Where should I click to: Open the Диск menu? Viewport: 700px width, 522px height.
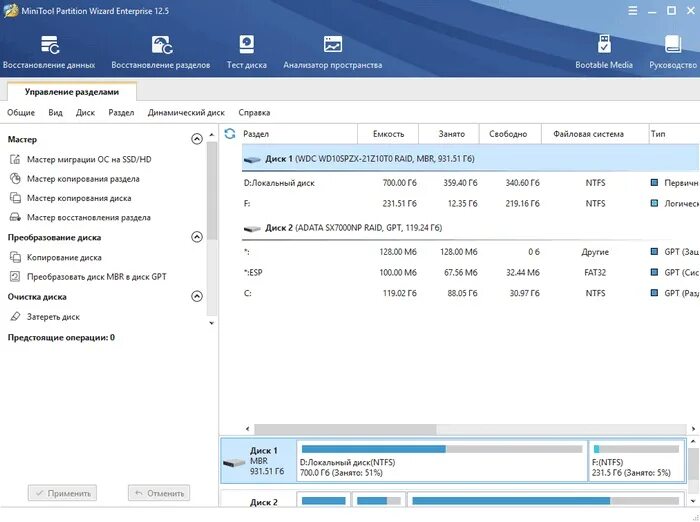(x=85, y=113)
